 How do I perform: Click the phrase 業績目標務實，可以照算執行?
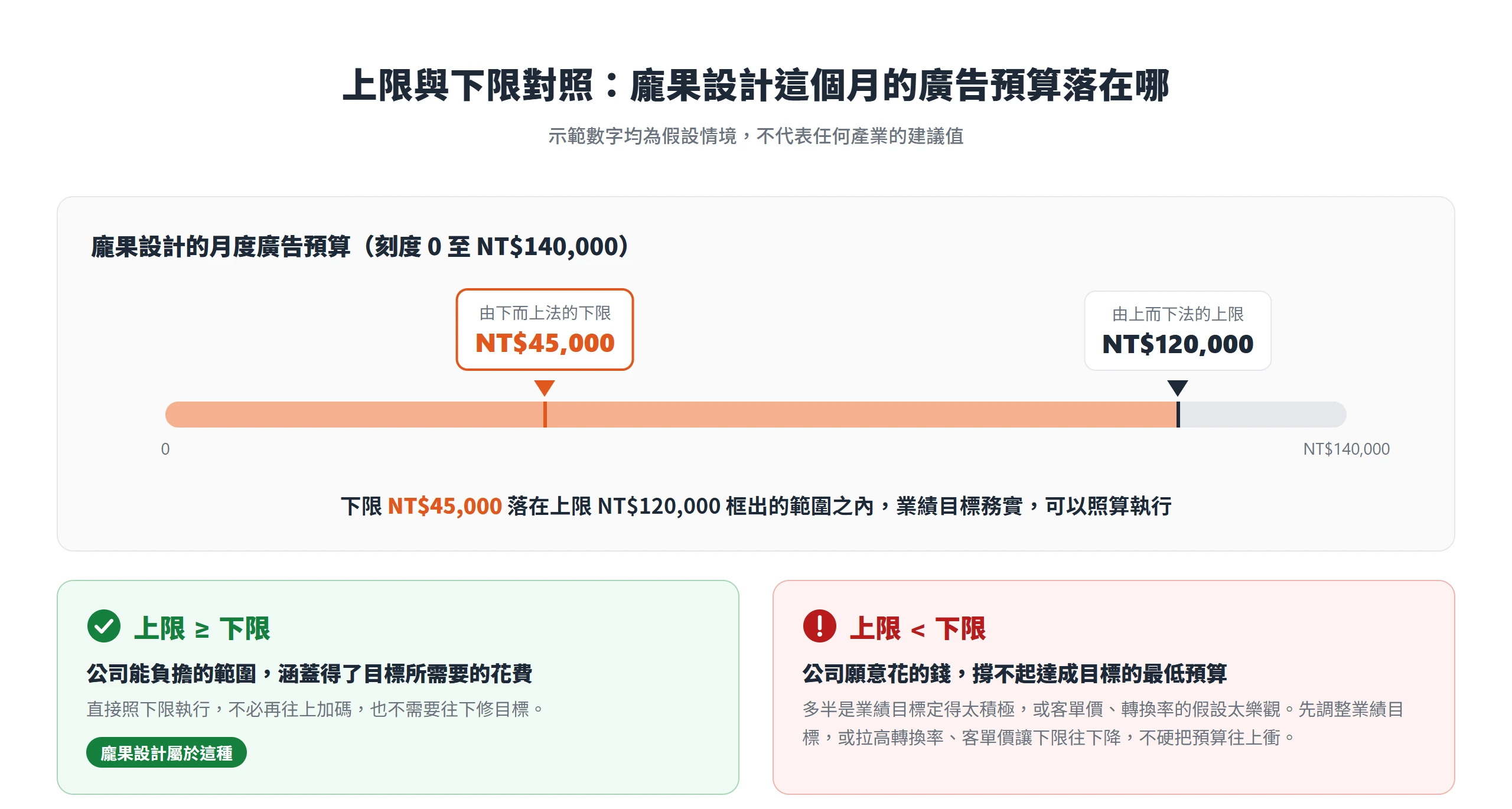[x=1034, y=506]
